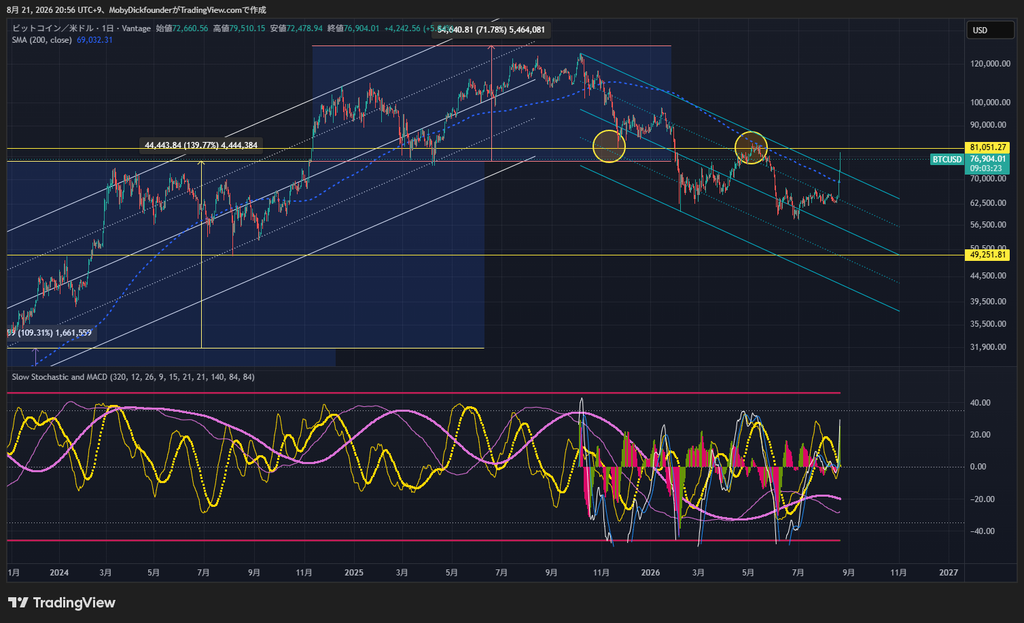Click the USD currency selector
The height and width of the screenshot is (623, 1024).
pyautogui.click(x=989, y=30)
